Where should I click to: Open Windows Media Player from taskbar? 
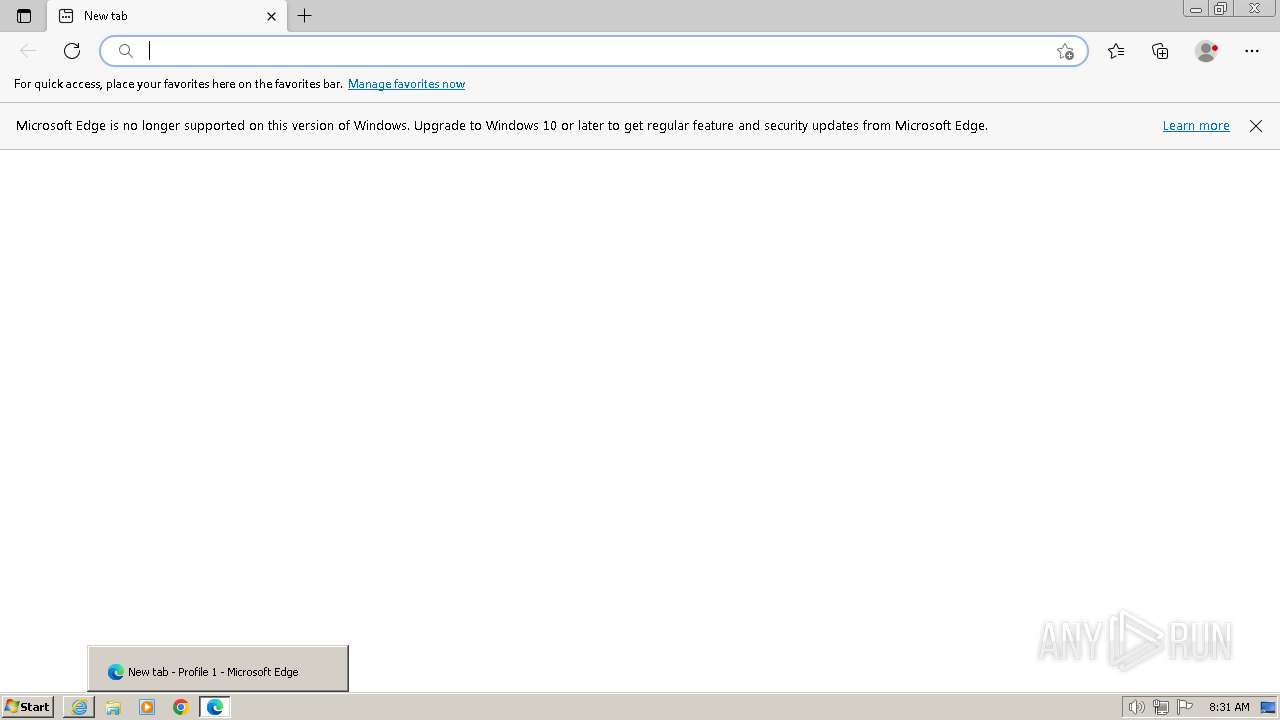[x=147, y=707]
